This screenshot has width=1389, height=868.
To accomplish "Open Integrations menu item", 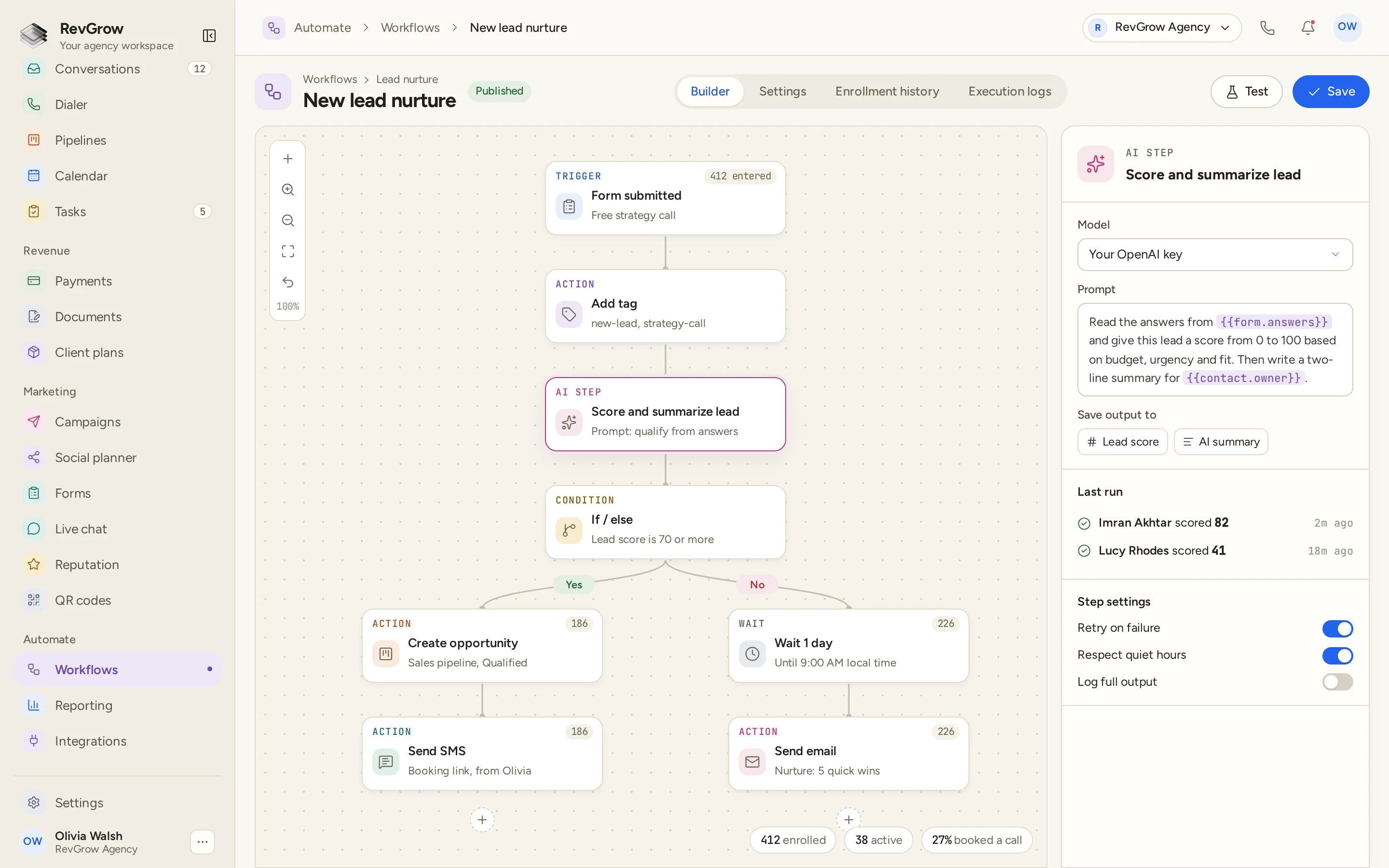I will tap(117, 741).
